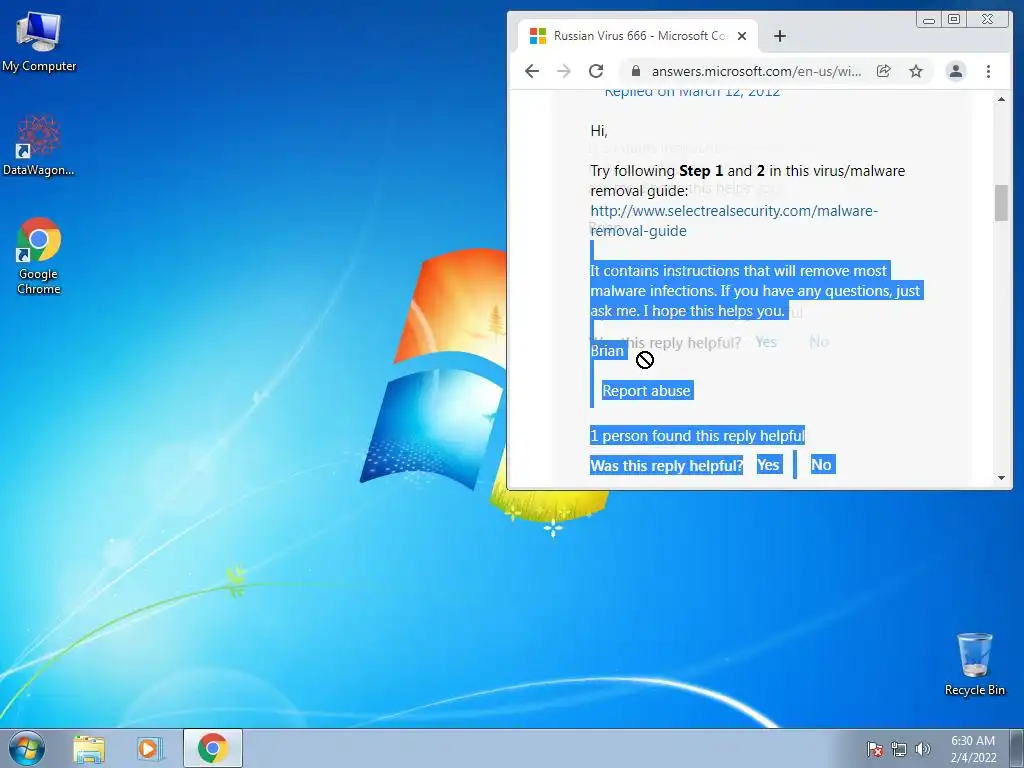This screenshot has height=768, width=1024.
Task: Click the scroll up arrow
Action: click(1001, 99)
